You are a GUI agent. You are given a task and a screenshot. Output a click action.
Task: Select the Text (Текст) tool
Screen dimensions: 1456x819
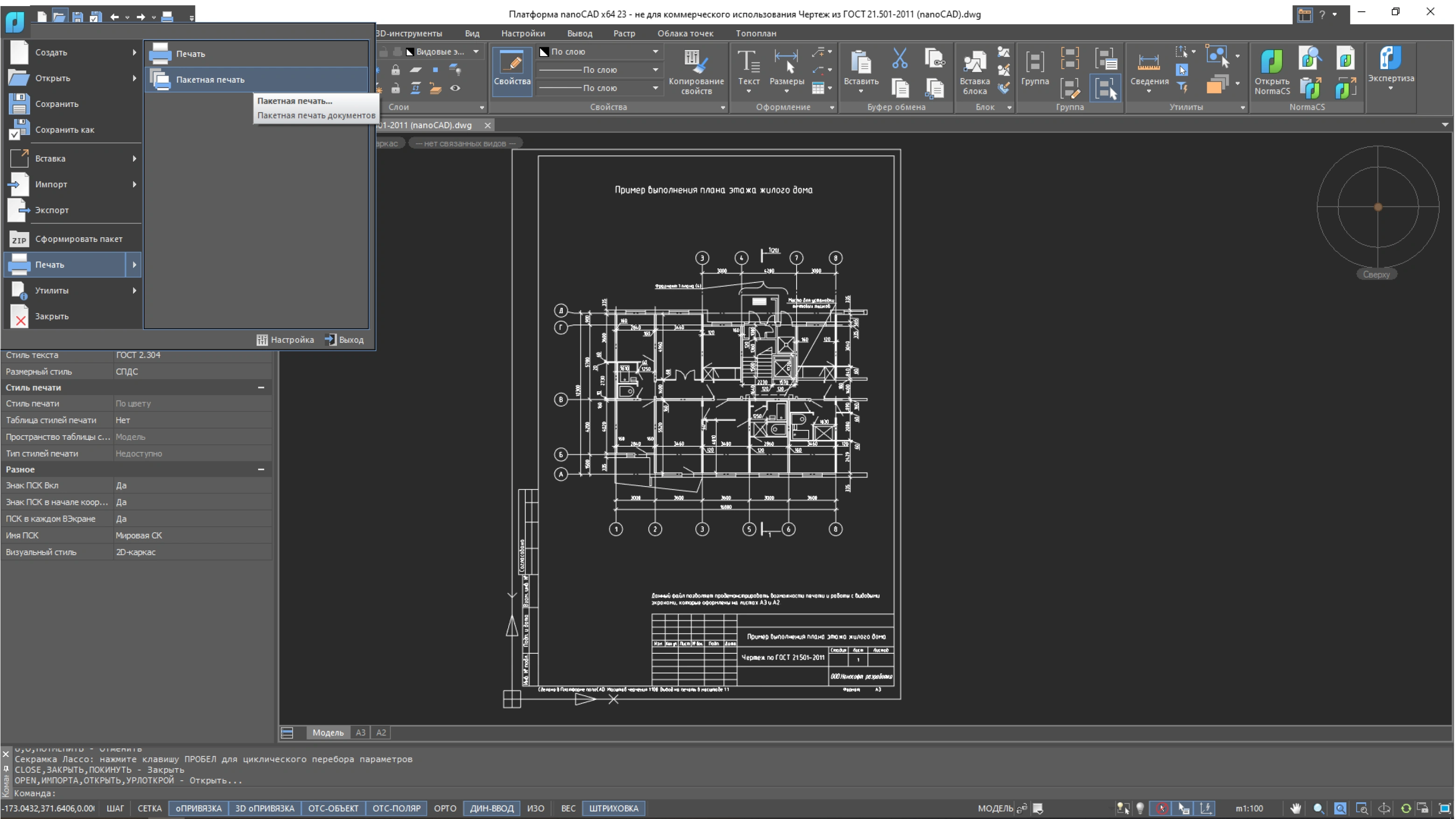[749, 61]
